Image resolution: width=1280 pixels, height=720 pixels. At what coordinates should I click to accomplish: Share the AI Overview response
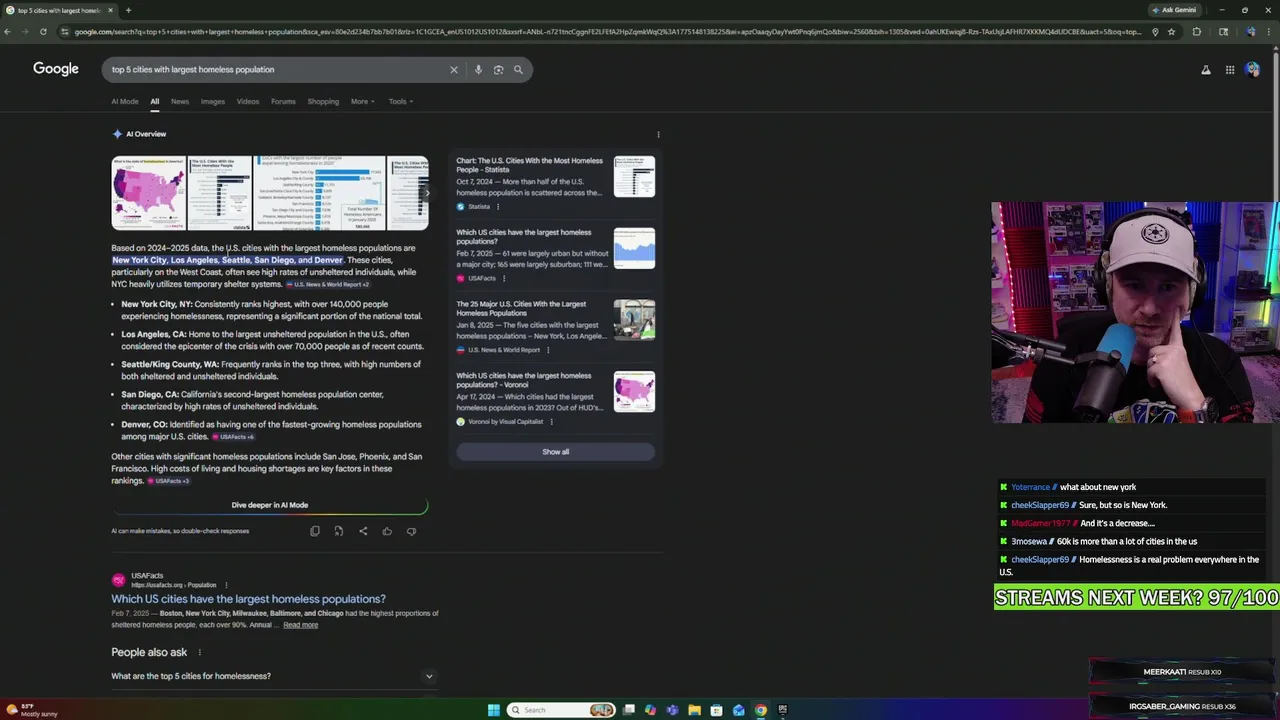tap(363, 531)
